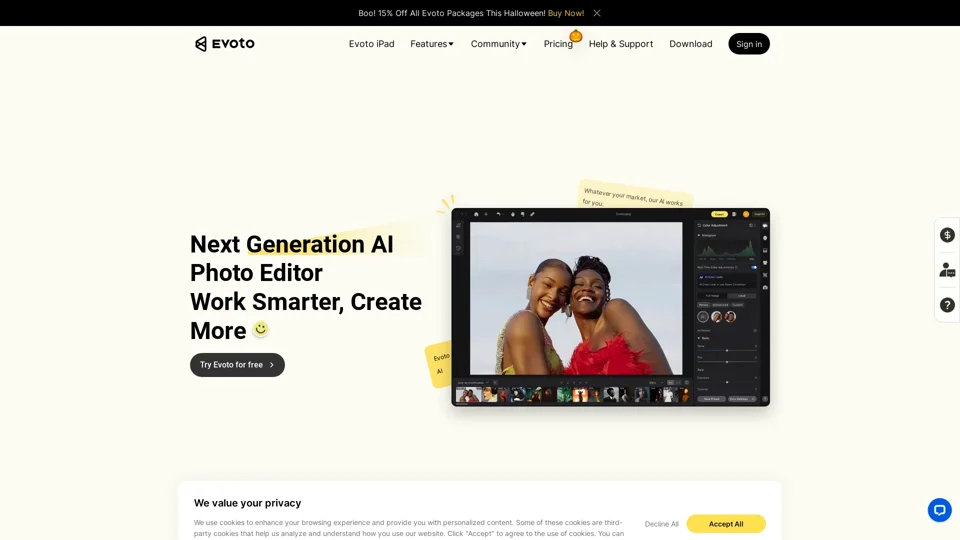This screenshot has height=540, width=960.
Task: Click the question-mark floating help icon
Action: 947,305
